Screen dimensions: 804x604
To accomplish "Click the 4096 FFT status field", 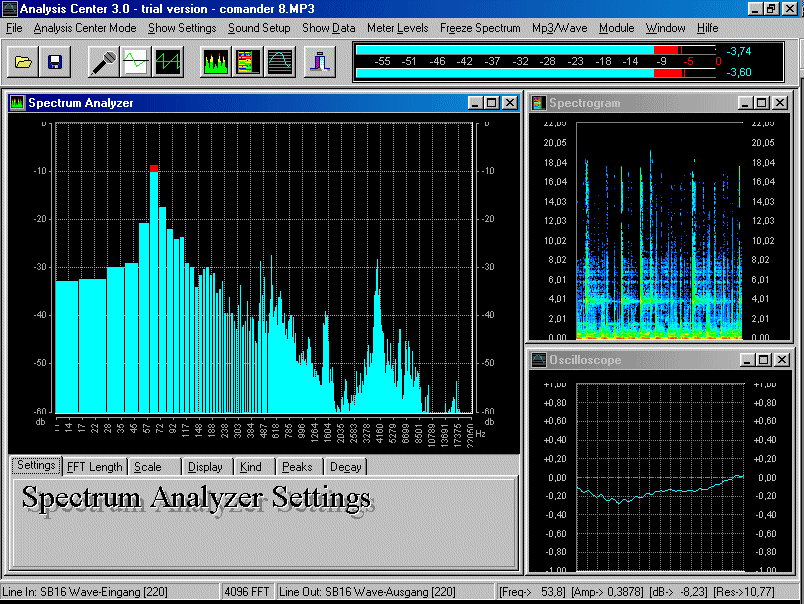I will (246, 591).
